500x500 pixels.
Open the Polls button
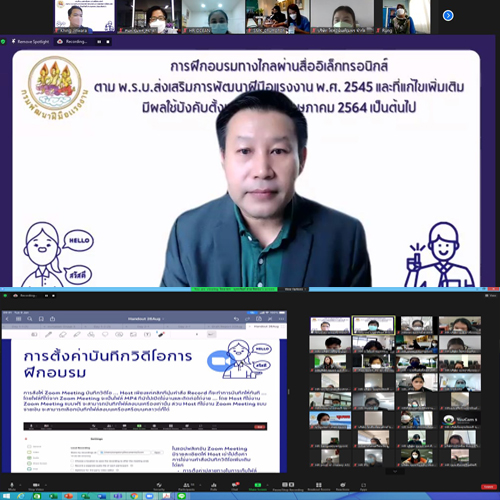(x=214, y=486)
